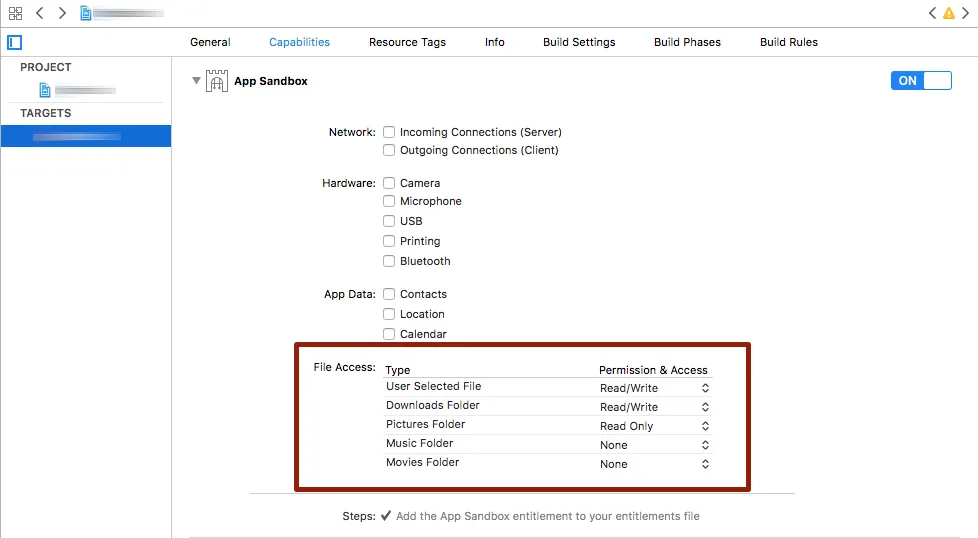978x538 pixels.
Task: Toggle the project navigator sidebar icon
Action: tap(14, 42)
